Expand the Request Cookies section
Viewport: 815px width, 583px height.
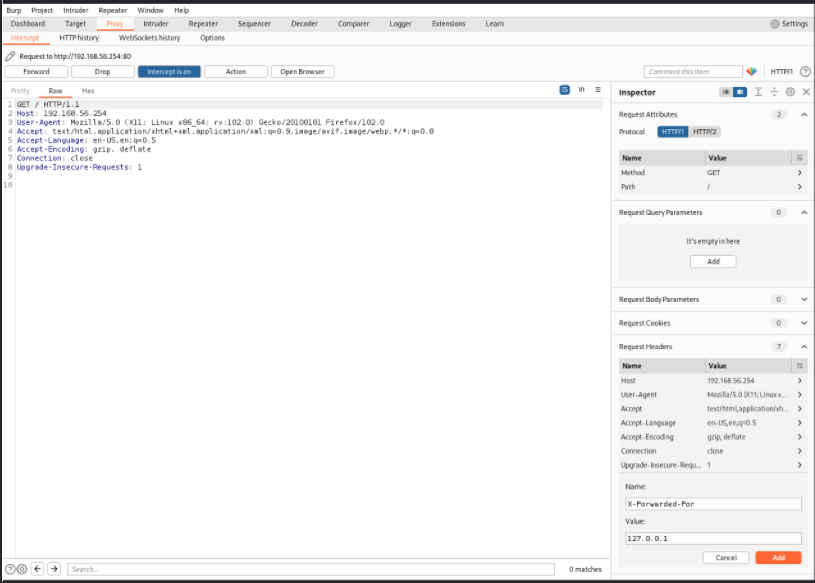804,323
